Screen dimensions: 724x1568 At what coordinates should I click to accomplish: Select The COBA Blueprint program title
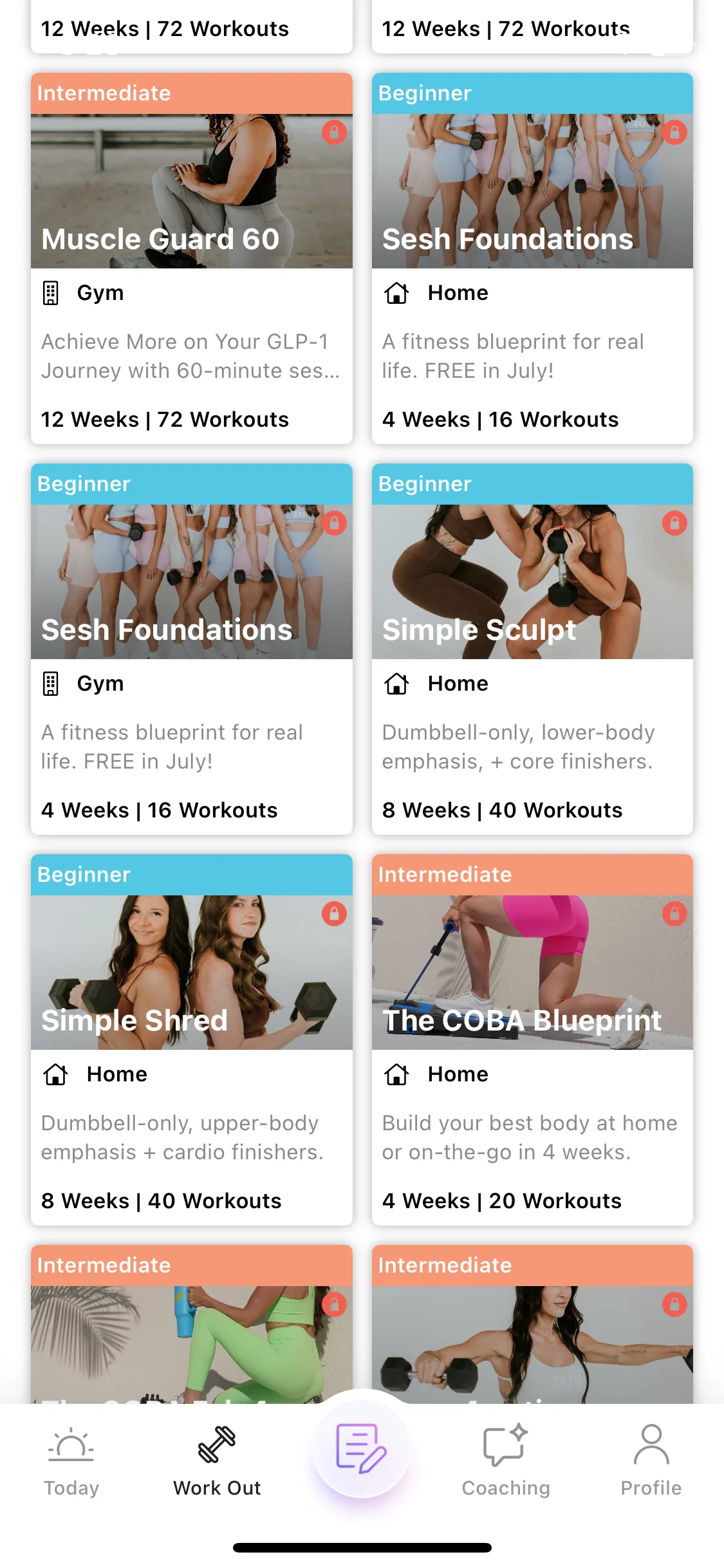522,1020
